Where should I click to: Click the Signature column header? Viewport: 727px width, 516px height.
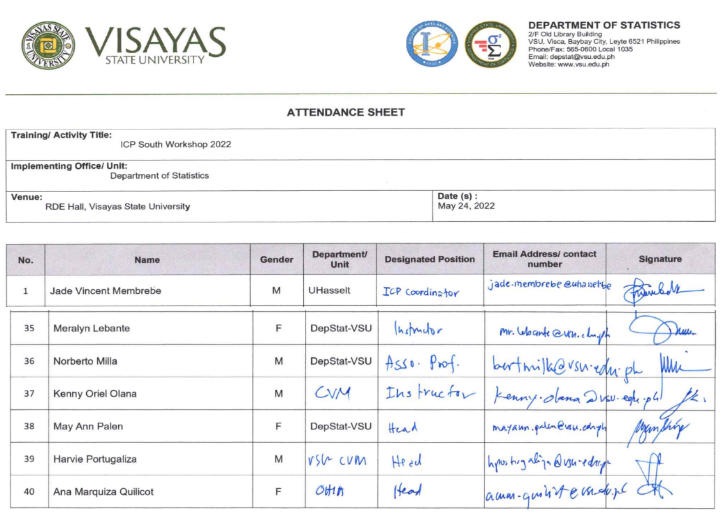(x=660, y=260)
